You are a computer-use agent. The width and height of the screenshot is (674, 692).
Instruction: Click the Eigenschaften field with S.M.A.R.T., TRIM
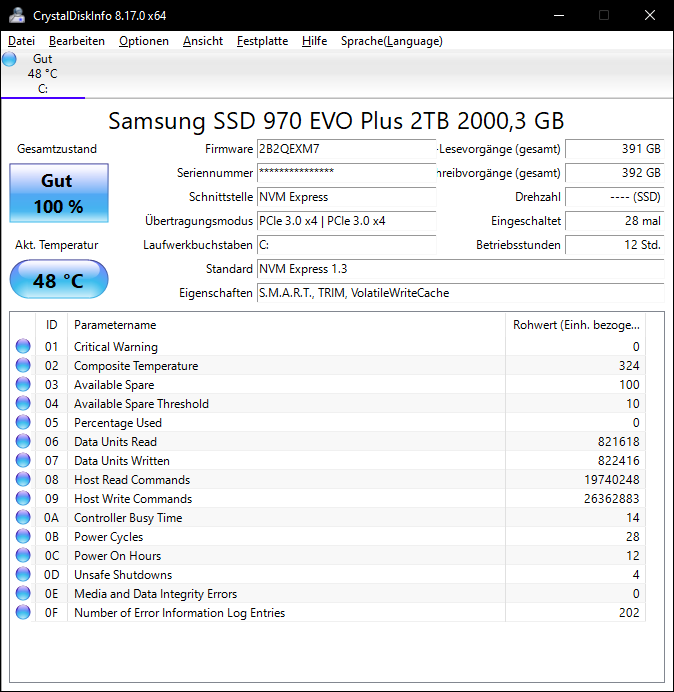(x=460, y=293)
